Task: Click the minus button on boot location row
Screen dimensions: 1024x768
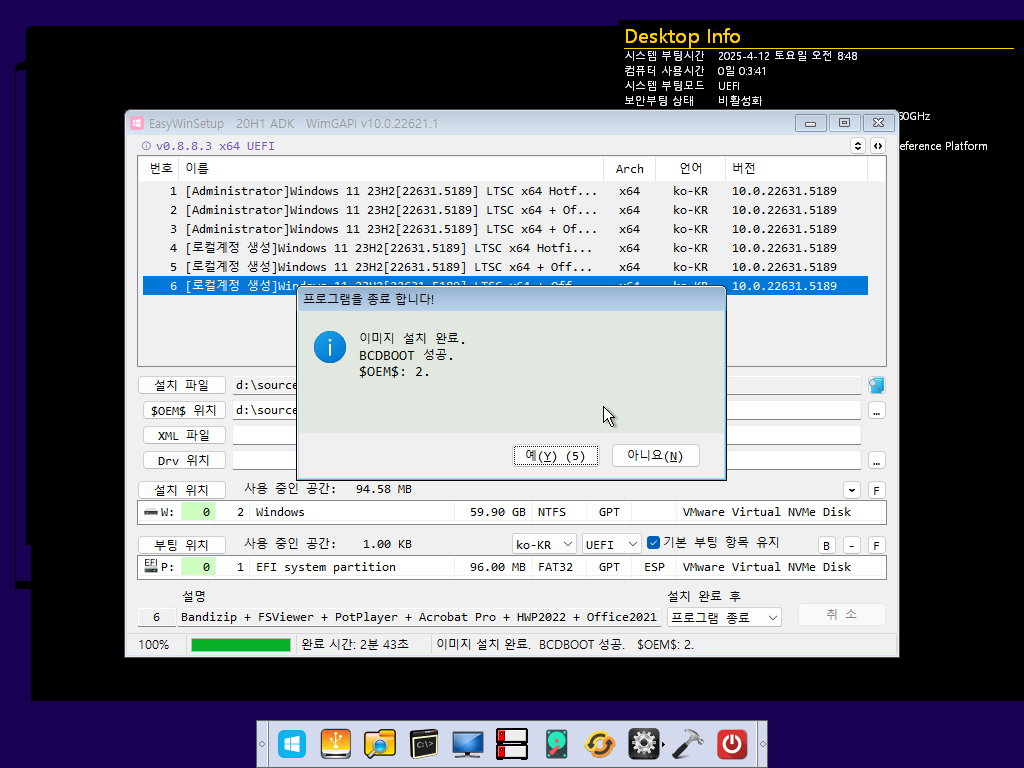Action: click(x=852, y=545)
